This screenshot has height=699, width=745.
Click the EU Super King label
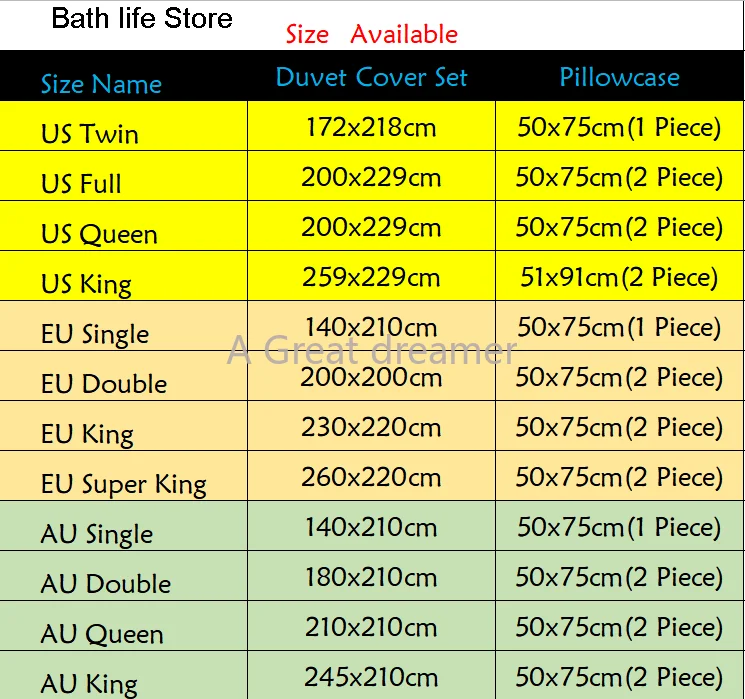124,485
